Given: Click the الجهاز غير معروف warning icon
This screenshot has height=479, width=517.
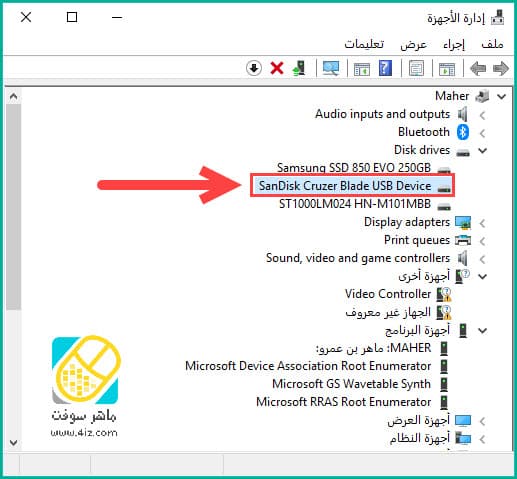Looking at the screenshot, I should coord(444,312).
